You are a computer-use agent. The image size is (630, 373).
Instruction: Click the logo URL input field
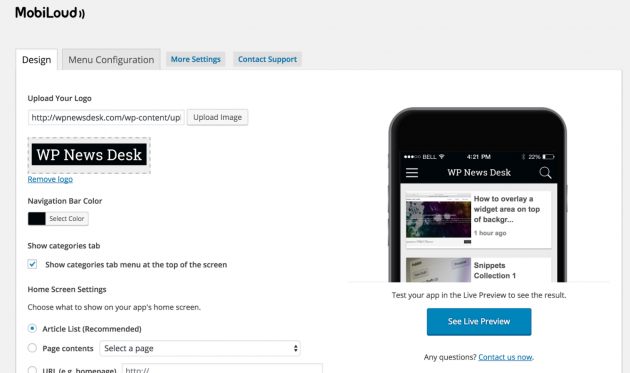click(x=106, y=117)
